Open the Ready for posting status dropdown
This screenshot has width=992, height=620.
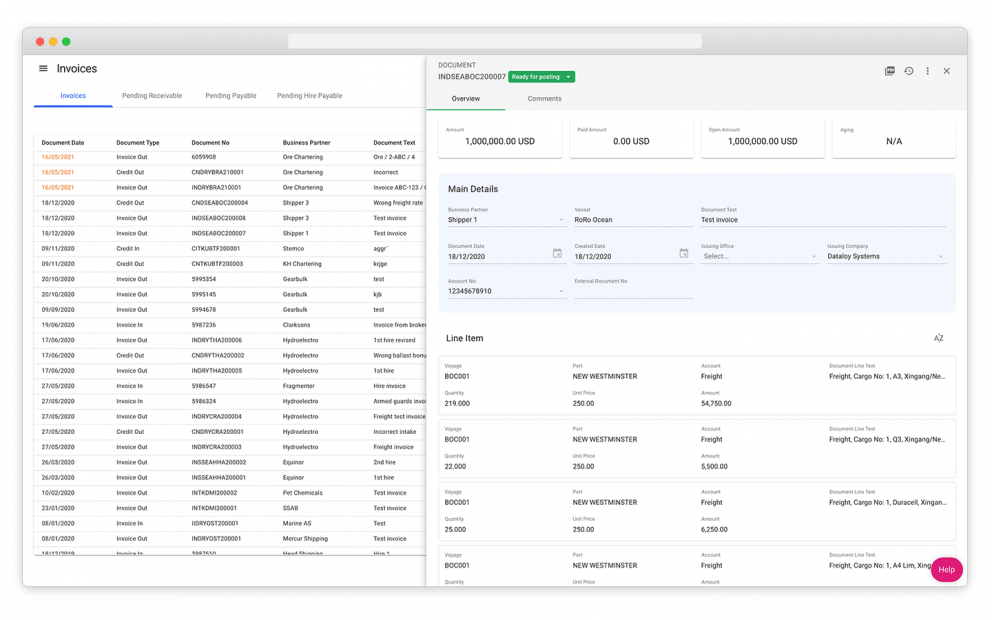click(540, 76)
